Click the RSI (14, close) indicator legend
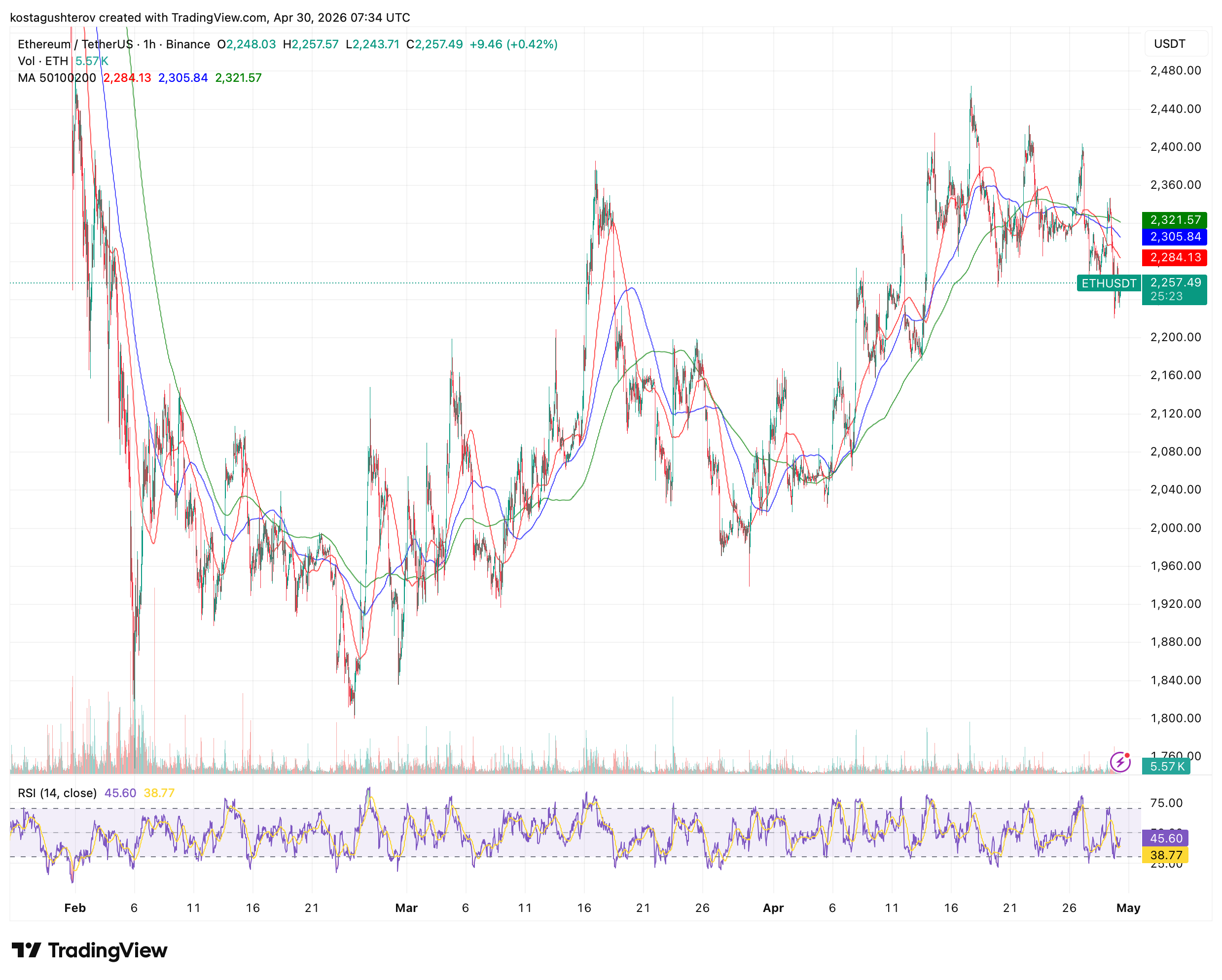This screenshot has width=1222, height=980. (x=57, y=793)
